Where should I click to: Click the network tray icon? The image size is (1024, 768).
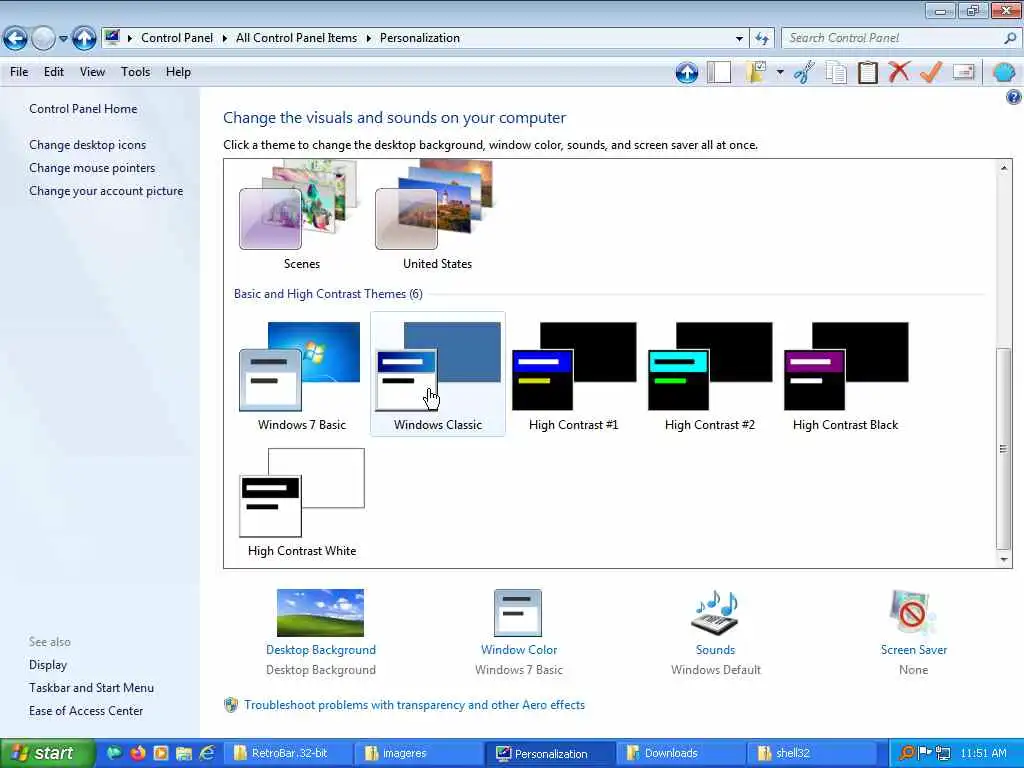click(943, 753)
